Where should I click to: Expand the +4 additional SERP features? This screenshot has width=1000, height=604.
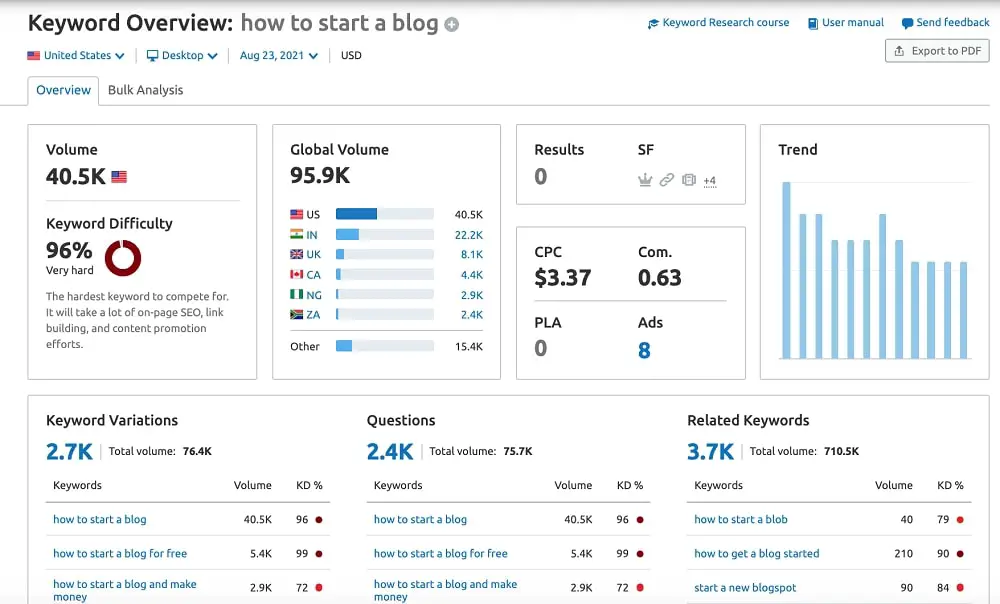point(711,180)
